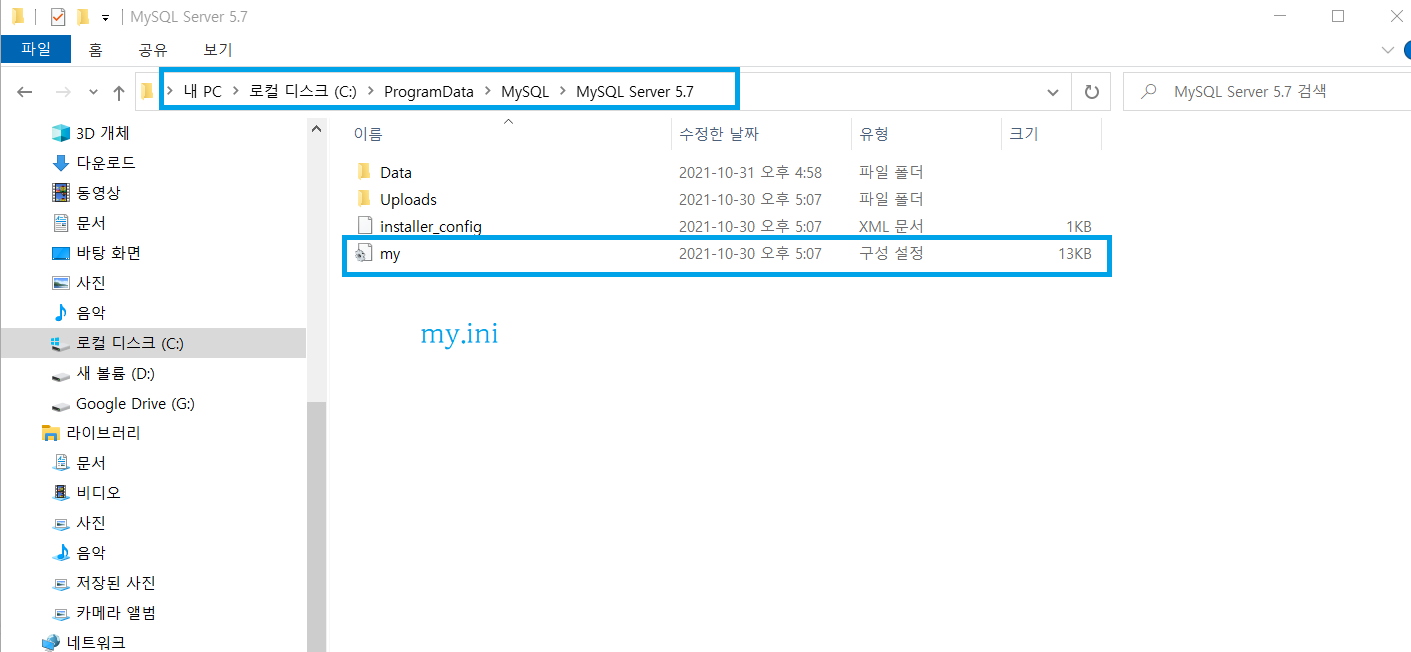This screenshot has height=652, width=1411.
Task: Refresh the current folder view
Action: pyautogui.click(x=1092, y=92)
